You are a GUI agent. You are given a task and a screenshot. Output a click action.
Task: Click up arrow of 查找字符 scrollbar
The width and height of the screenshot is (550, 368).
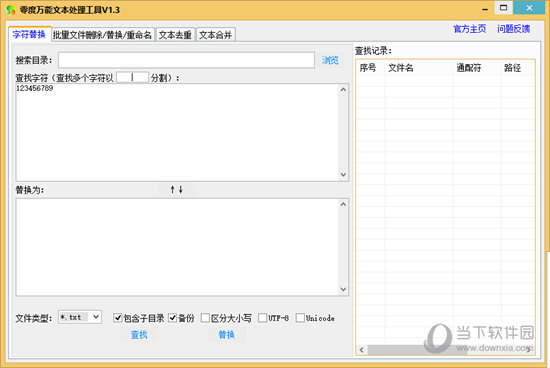click(343, 90)
